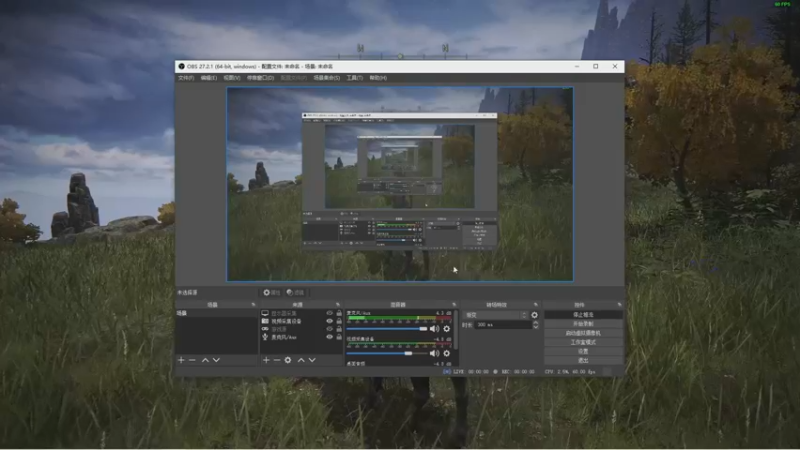Toggle lock on display capture source
The width and height of the screenshot is (800, 450).
click(x=339, y=313)
